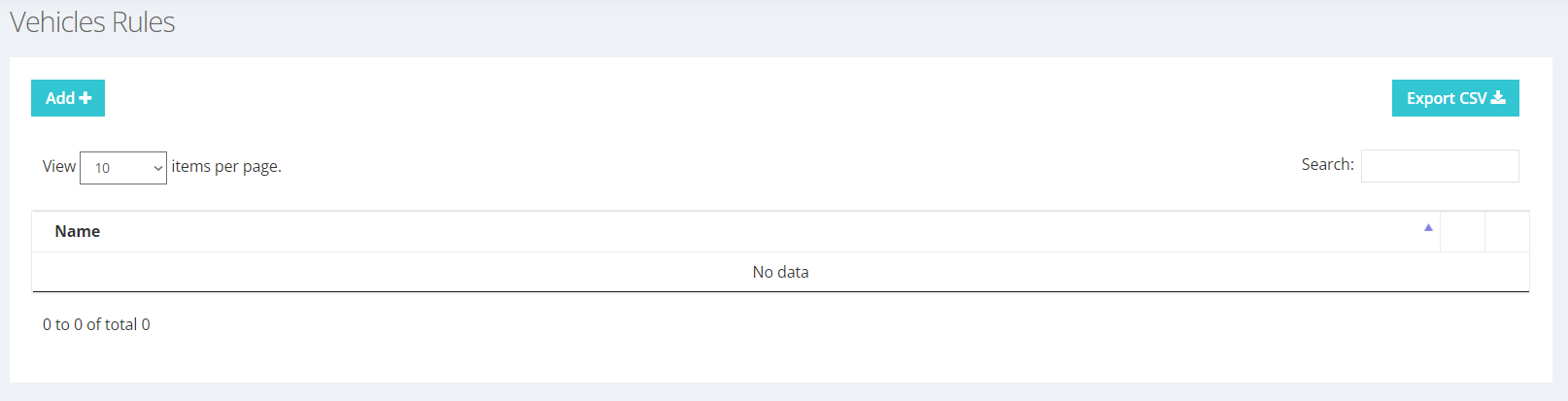Click the 'Add' text on the teal button

pyautogui.click(x=60, y=98)
